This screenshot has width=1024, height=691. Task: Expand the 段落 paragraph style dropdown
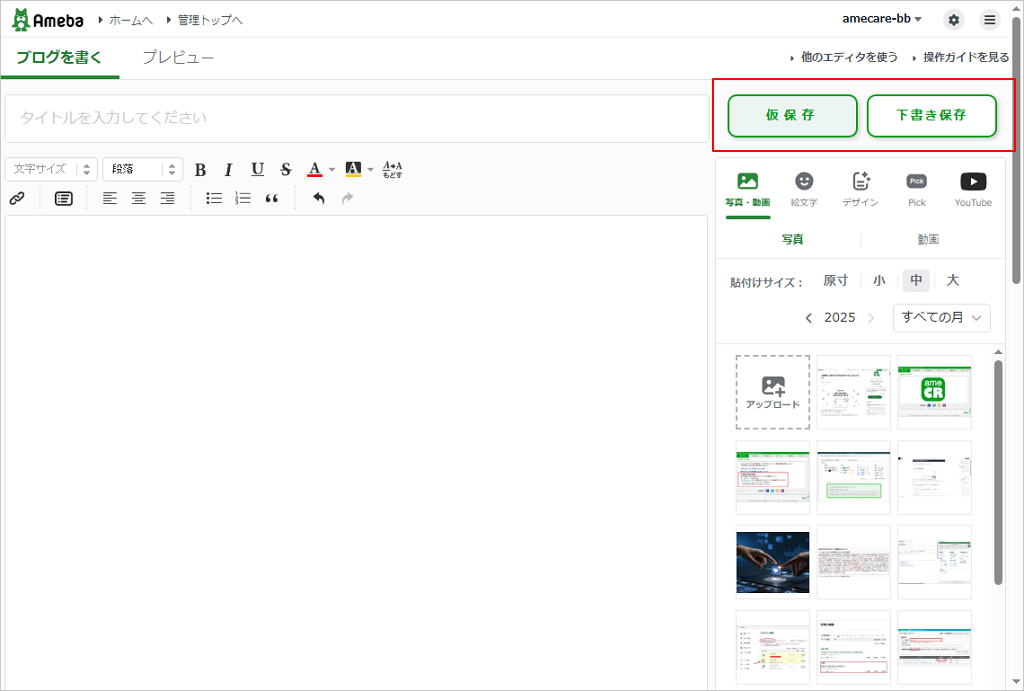tap(142, 169)
